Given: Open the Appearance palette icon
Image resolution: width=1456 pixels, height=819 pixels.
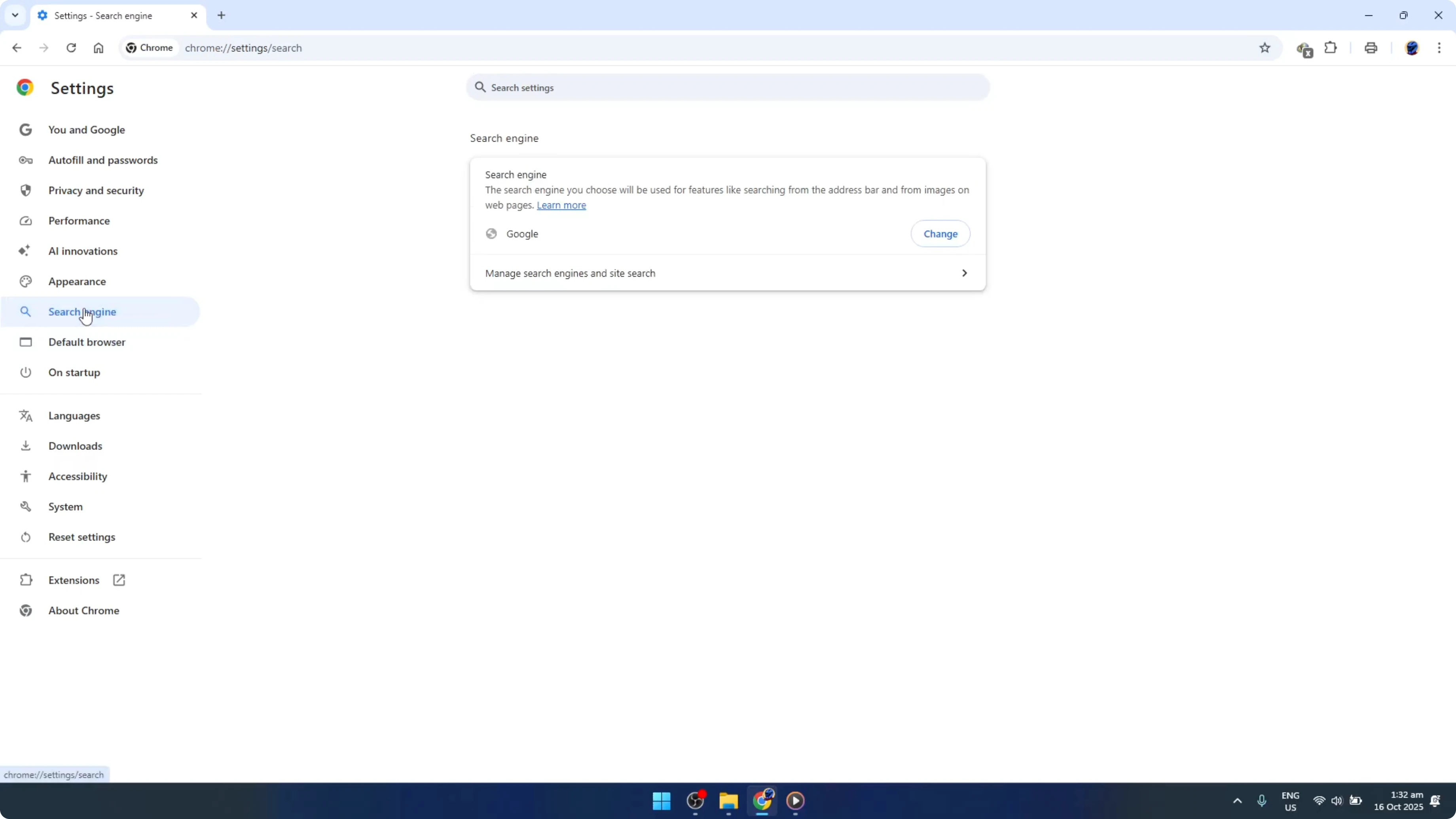Looking at the screenshot, I should (x=25, y=281).
